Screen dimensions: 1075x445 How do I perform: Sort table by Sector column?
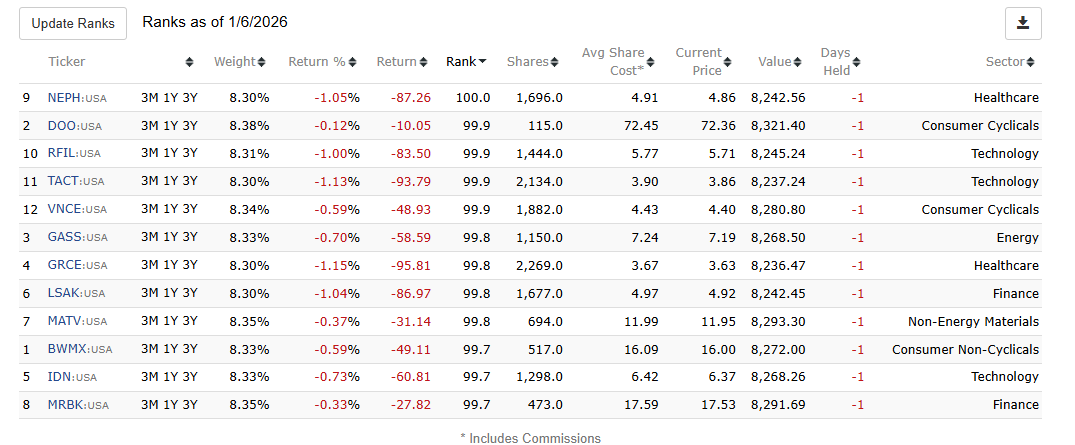point(1010,62)
